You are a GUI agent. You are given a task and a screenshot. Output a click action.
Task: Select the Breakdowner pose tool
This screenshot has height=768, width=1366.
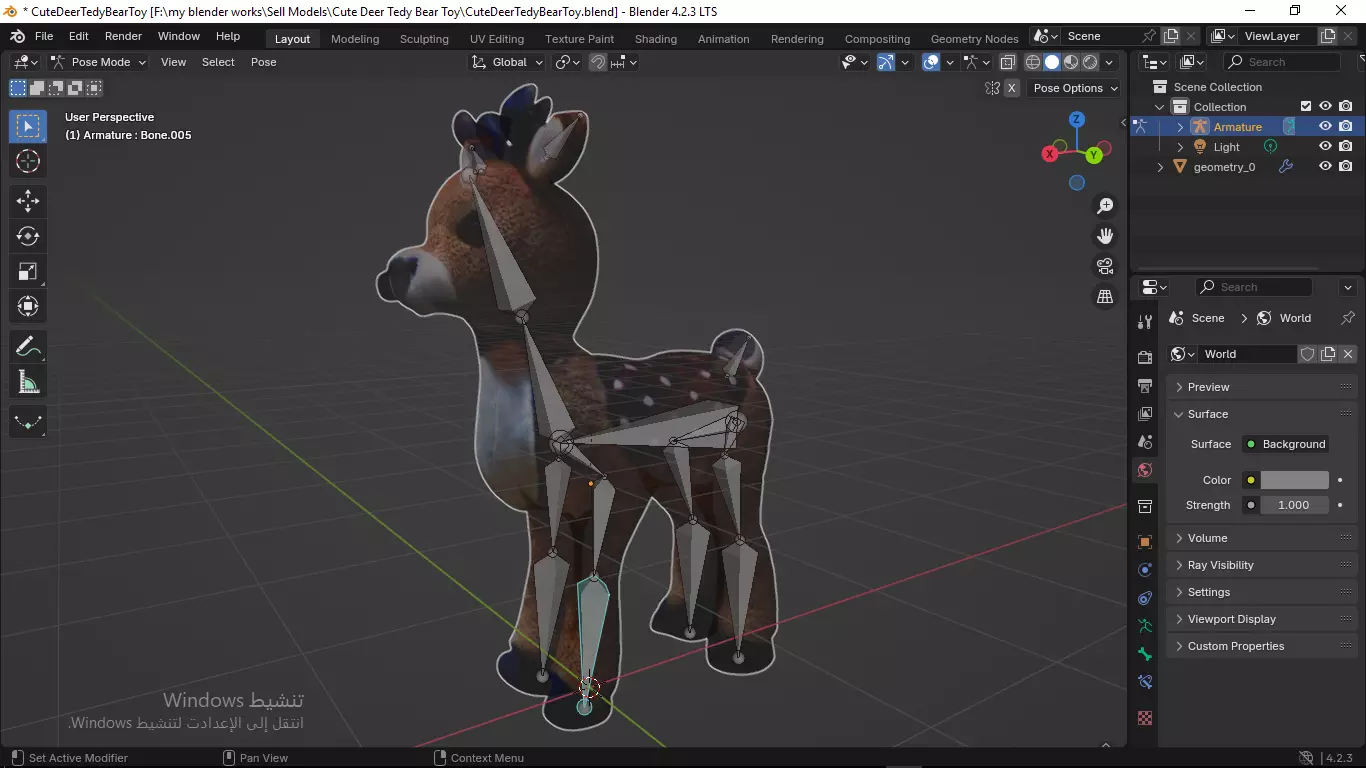(x=28, y=422)
